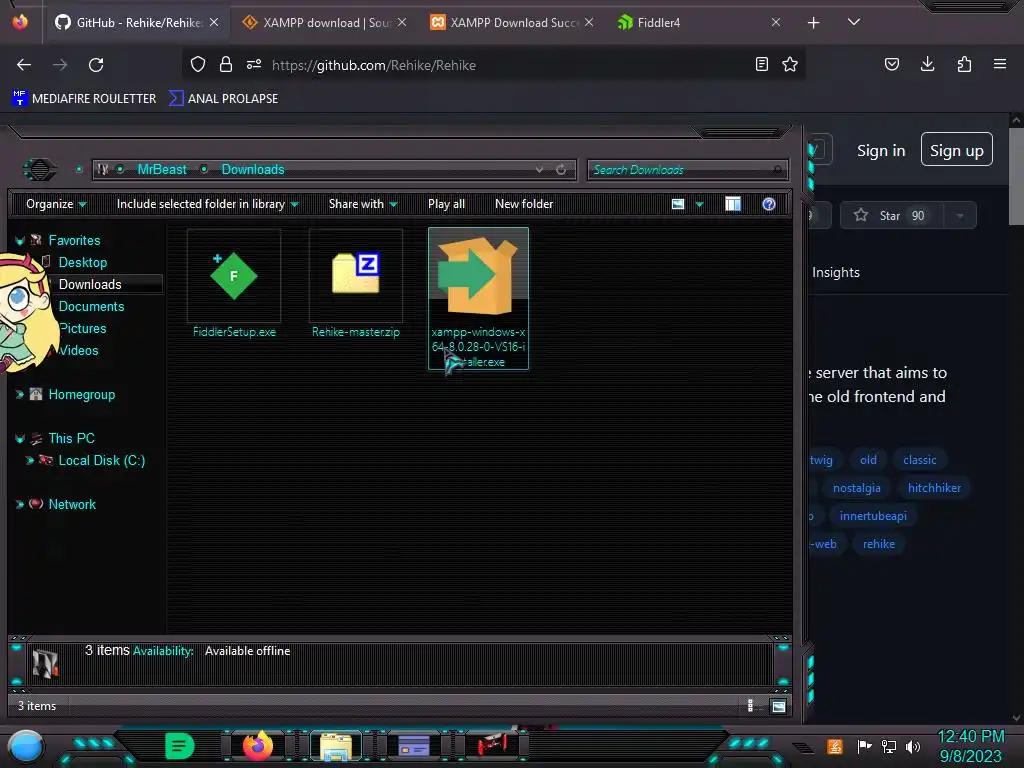
Task: Open Desktop in Favorites
Action: 82,263
